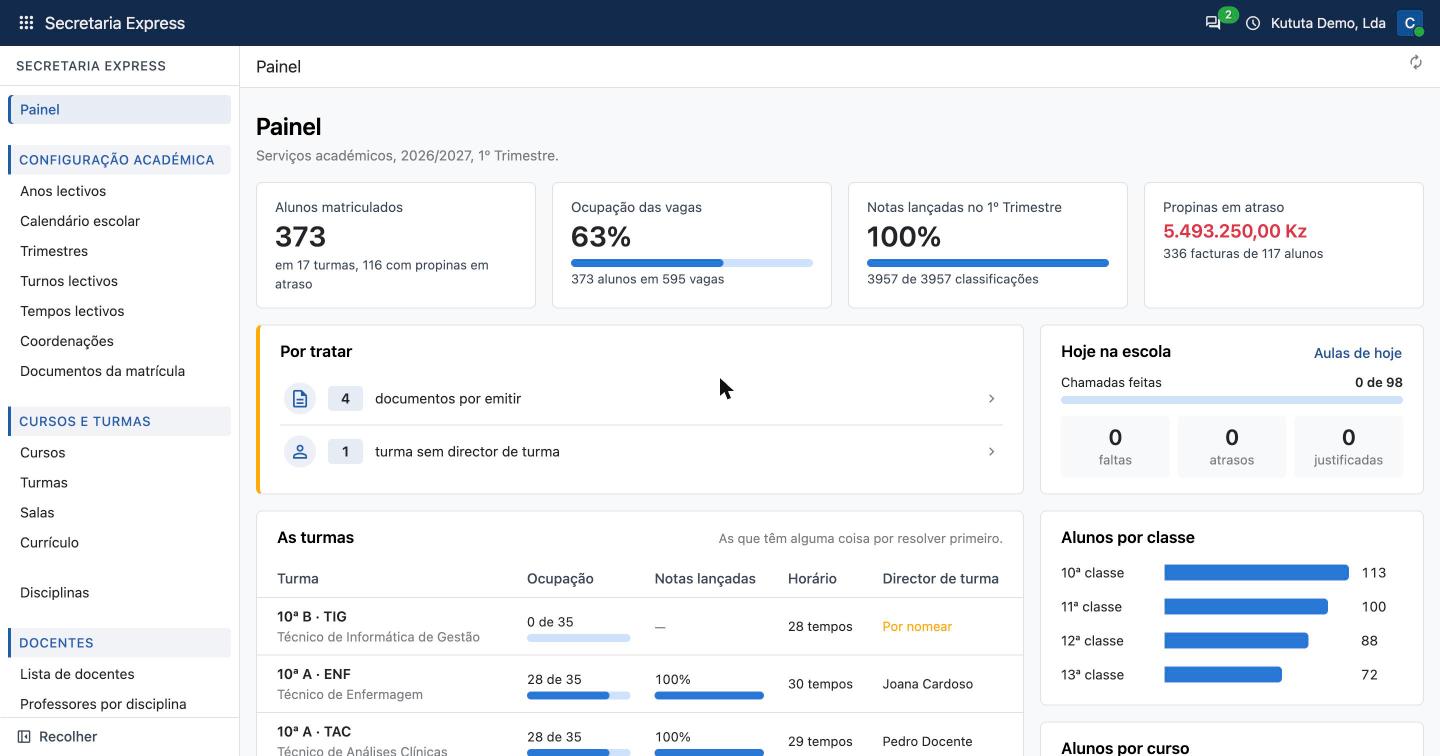Expand the turma sem director de turma chevron

991,452
